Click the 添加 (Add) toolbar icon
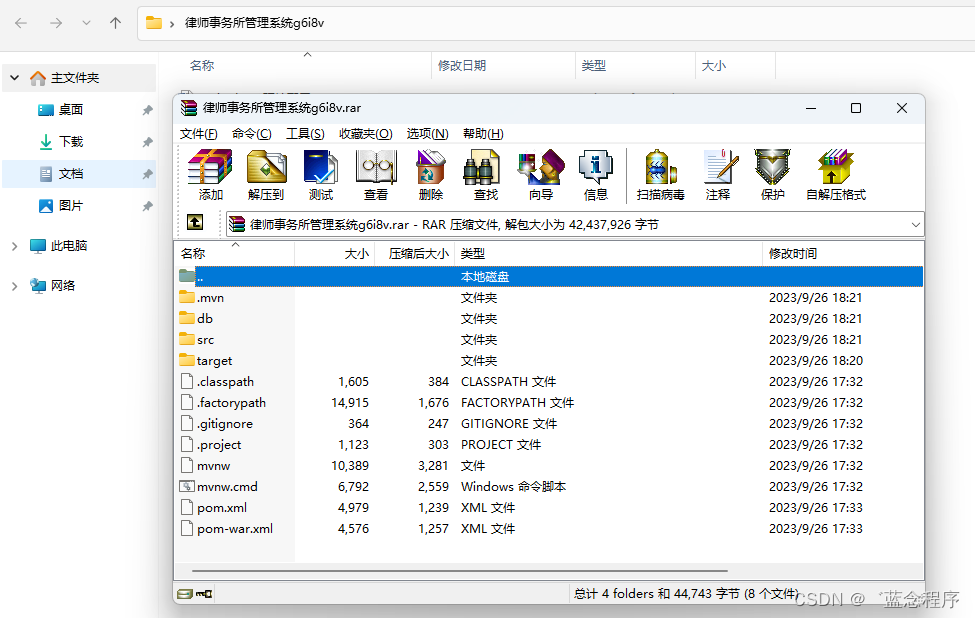This screenshot has width=975, height=618. [210, 168]
